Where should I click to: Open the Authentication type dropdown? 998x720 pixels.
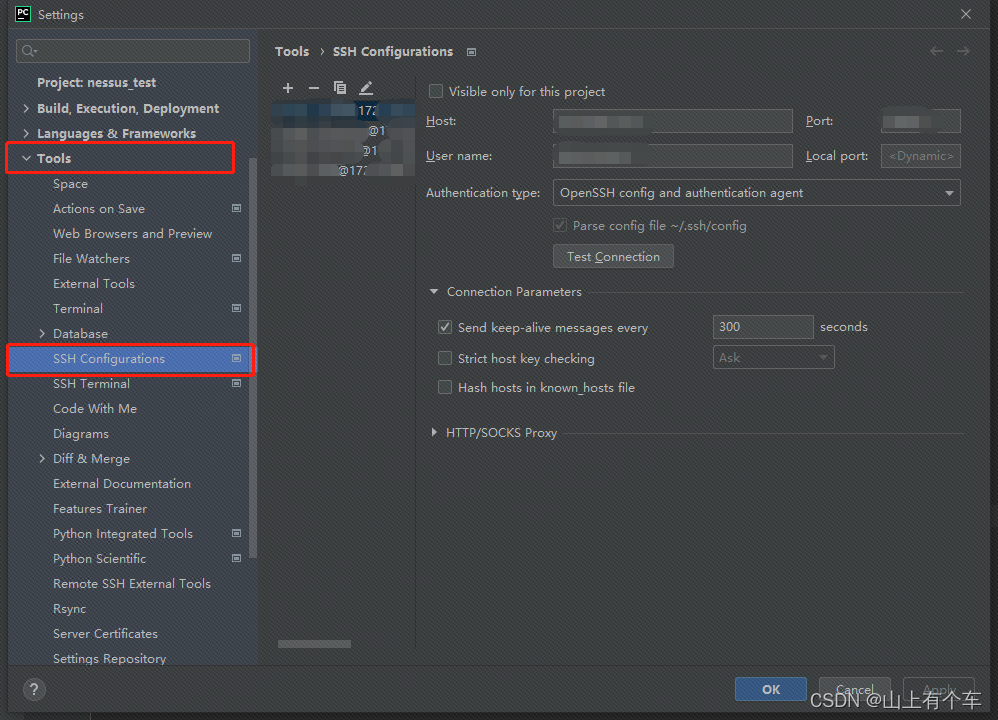(756, 192)
